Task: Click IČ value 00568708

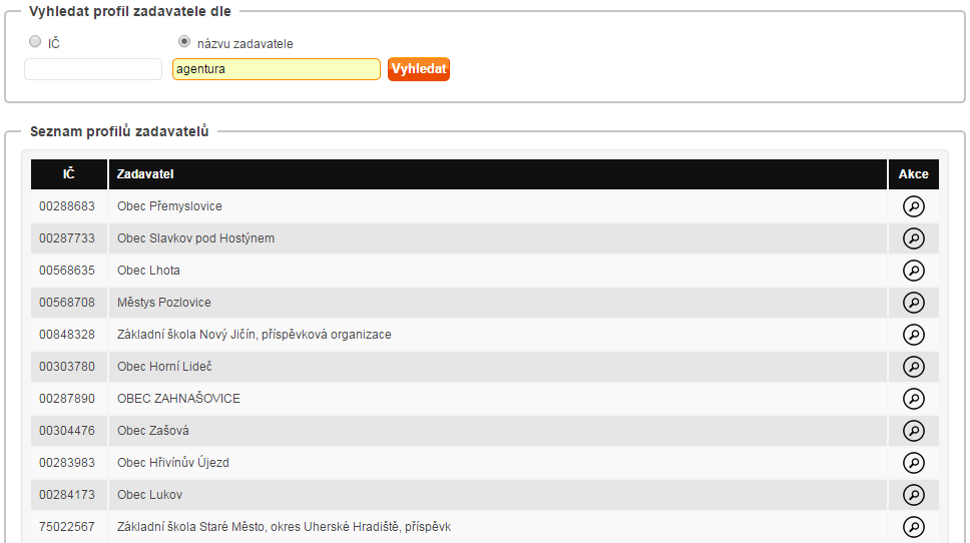Action: 67,302
